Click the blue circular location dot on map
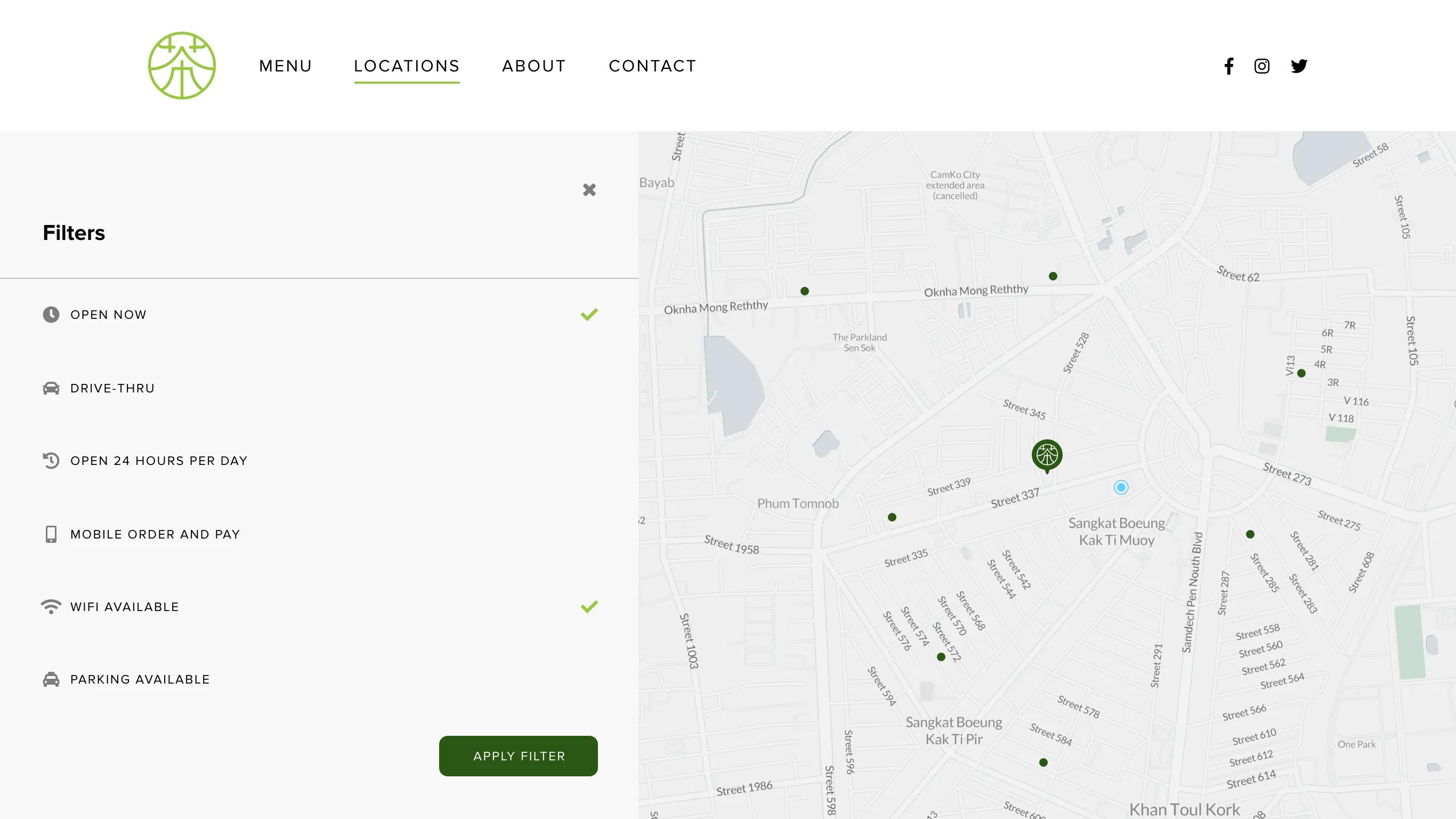Screen dimensions: 1456x819 pos(1121,487)
